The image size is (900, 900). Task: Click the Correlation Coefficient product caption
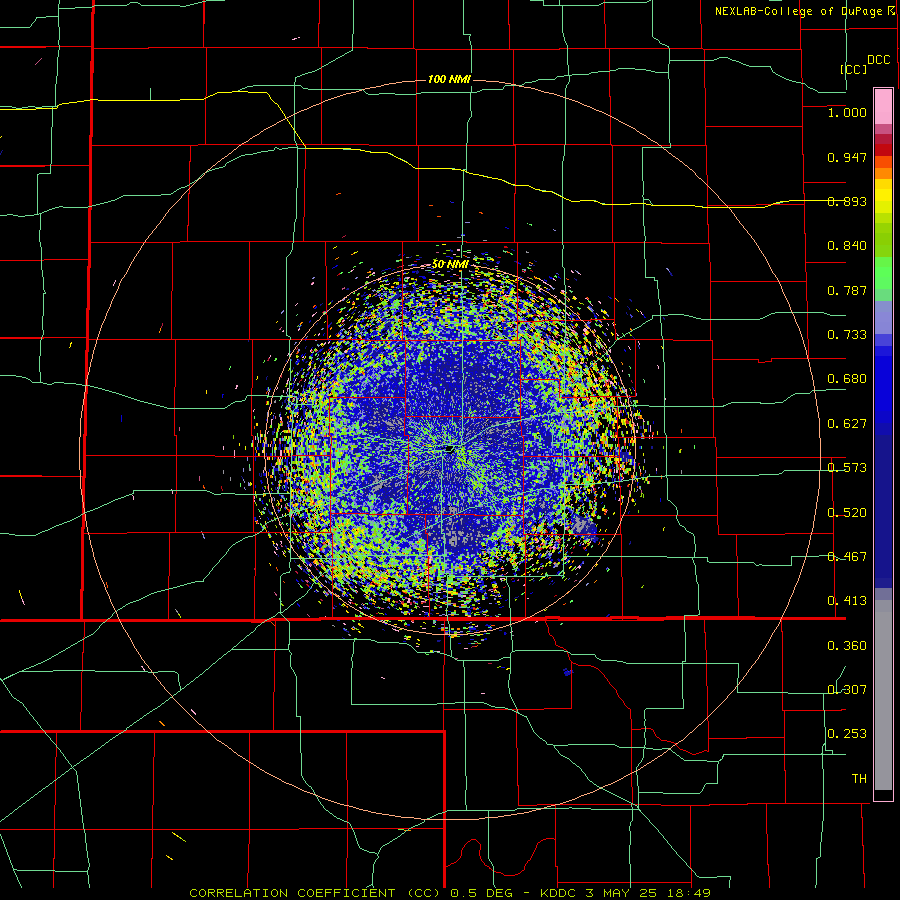pyautogui.click(x=450, y=893)
